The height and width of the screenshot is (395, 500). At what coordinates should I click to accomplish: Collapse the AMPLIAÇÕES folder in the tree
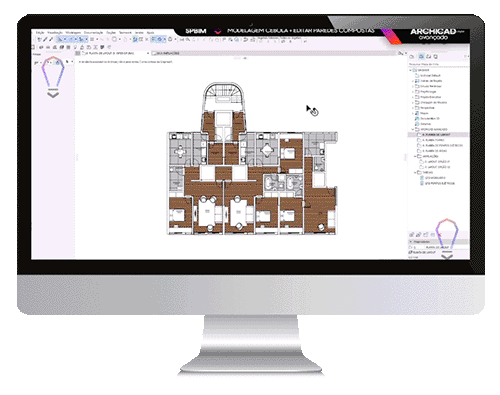pos(415,156)
